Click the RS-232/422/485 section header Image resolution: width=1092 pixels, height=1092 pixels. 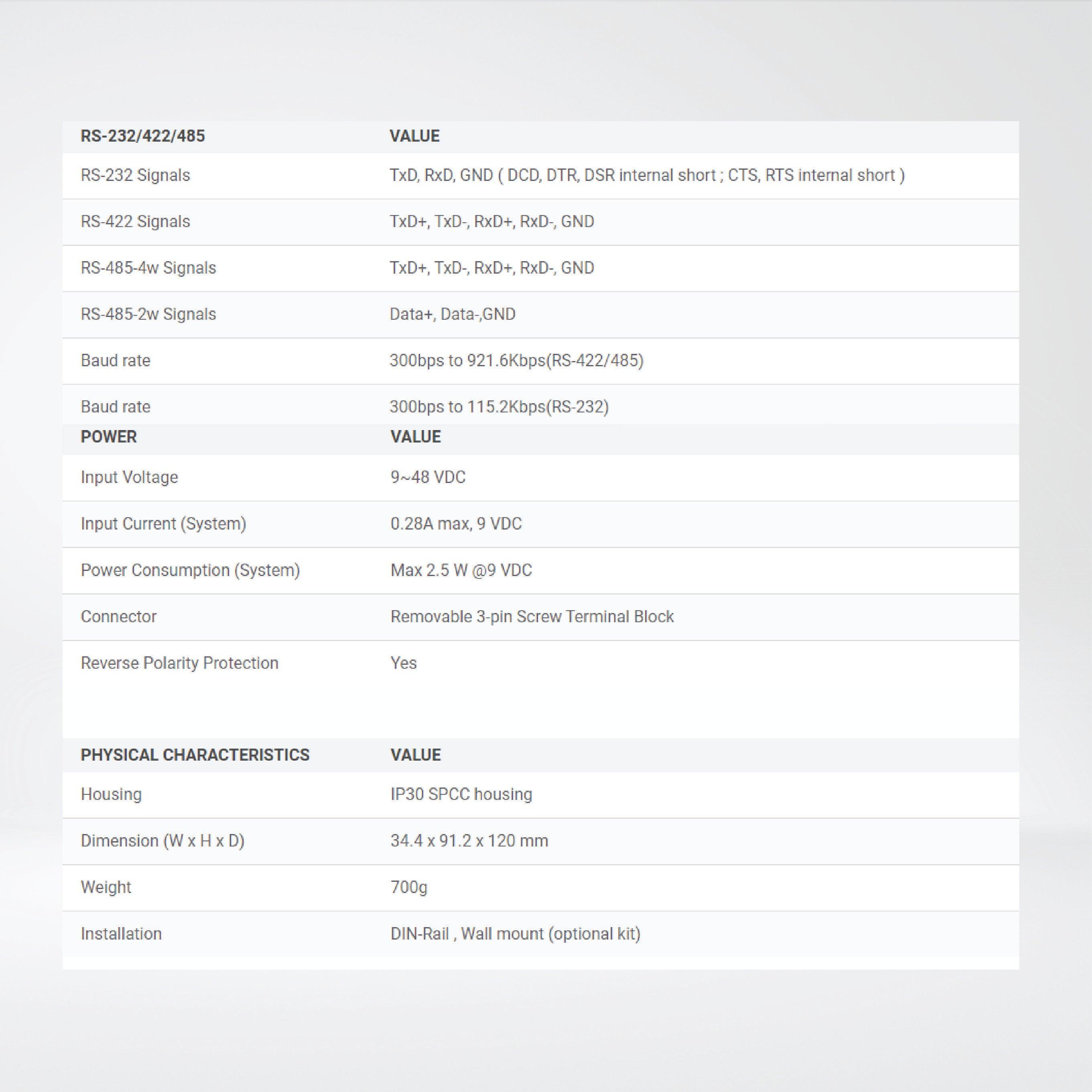(x=142, y=136)
